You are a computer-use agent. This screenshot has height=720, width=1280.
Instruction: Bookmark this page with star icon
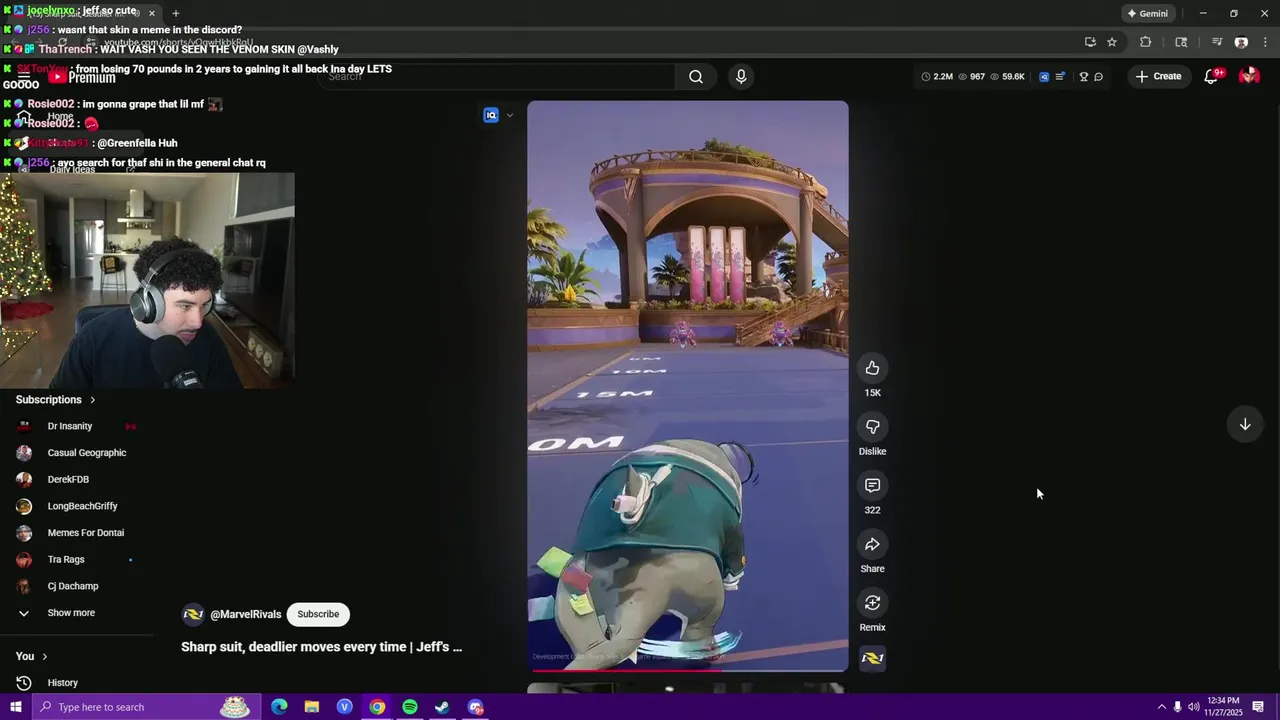(x=1112, y=42)
